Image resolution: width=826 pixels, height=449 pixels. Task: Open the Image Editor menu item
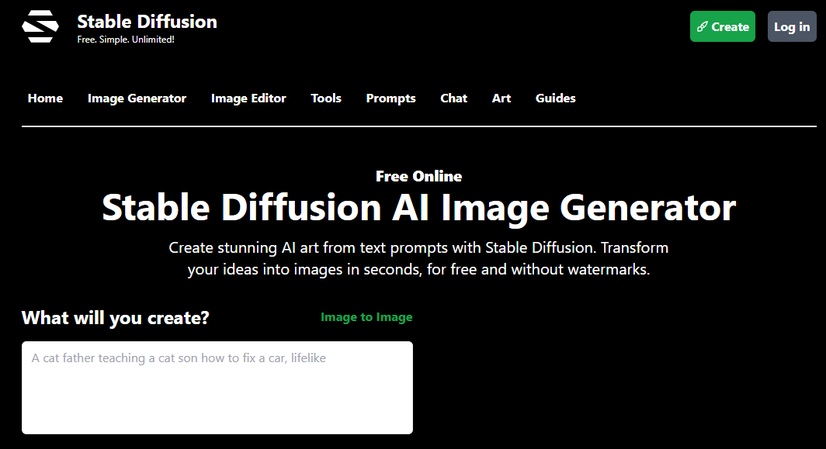[249, 99]
